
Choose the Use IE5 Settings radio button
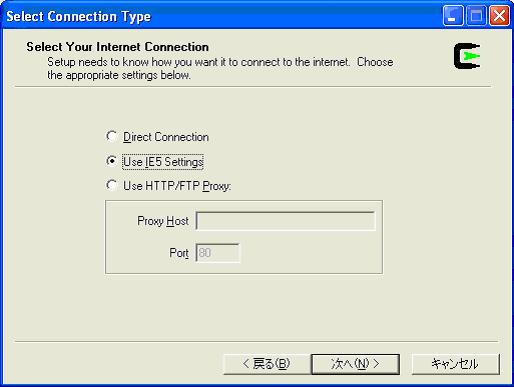[112, 161]
